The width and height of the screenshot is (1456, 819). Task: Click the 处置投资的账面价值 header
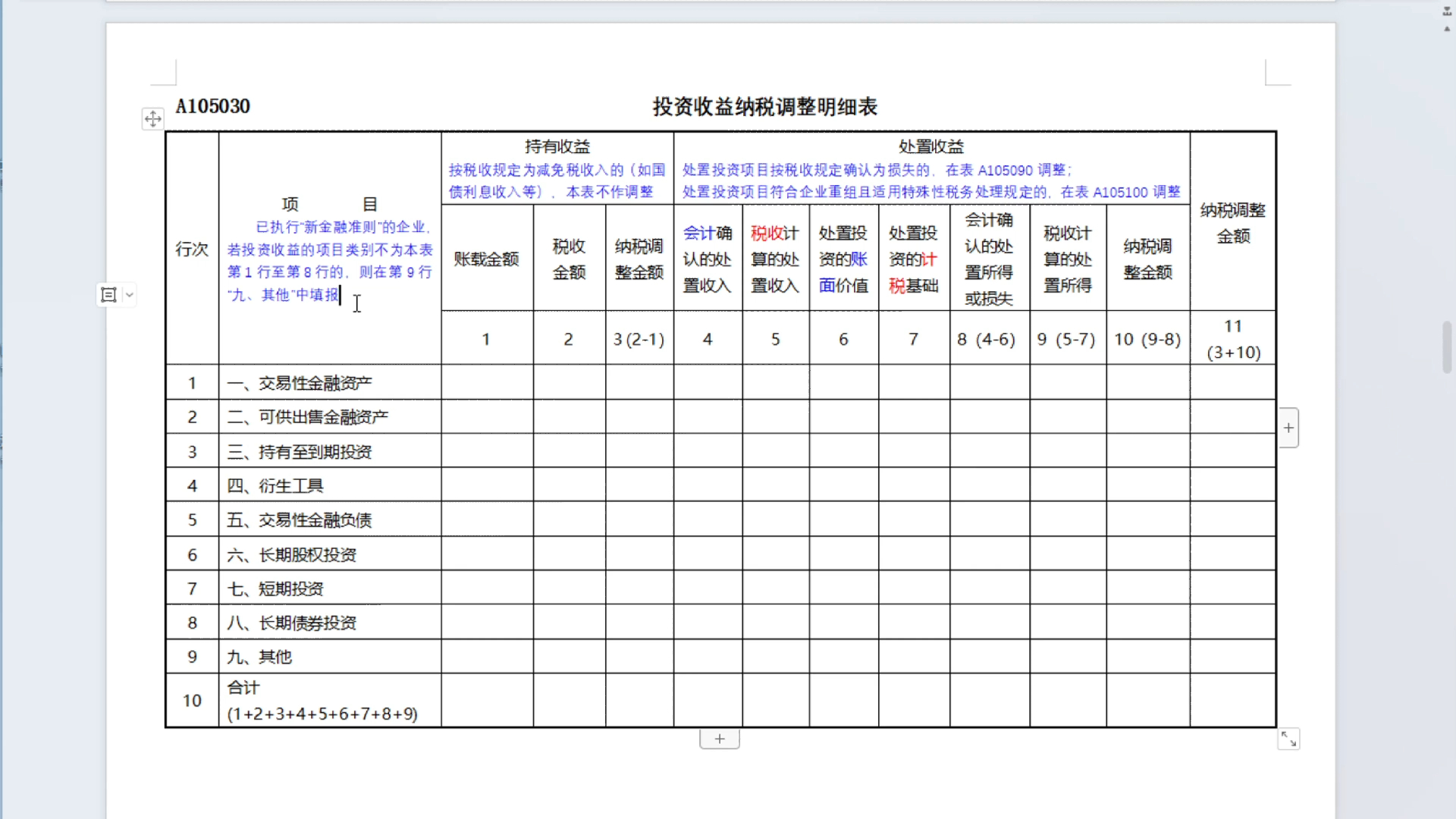(843, 259)
